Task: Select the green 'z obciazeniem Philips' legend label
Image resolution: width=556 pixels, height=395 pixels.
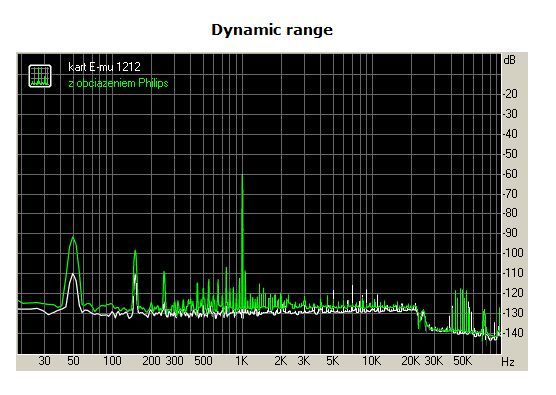Action: (x=118, y=83)
